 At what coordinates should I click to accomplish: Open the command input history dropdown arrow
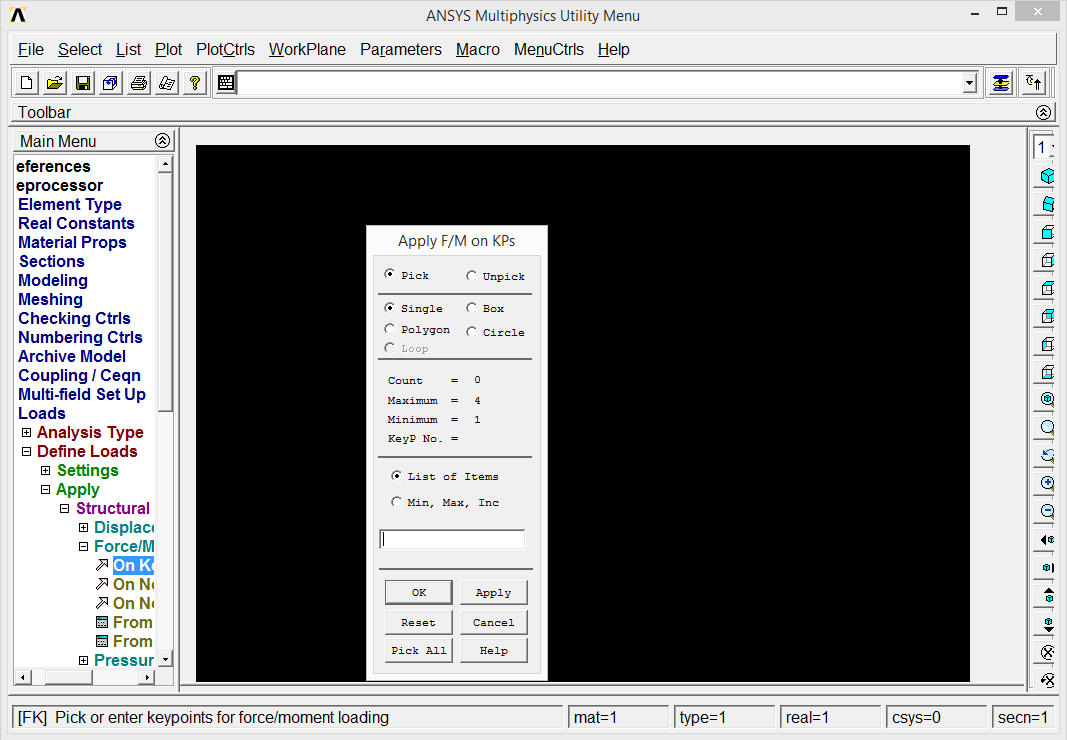(x=970, y=84)
